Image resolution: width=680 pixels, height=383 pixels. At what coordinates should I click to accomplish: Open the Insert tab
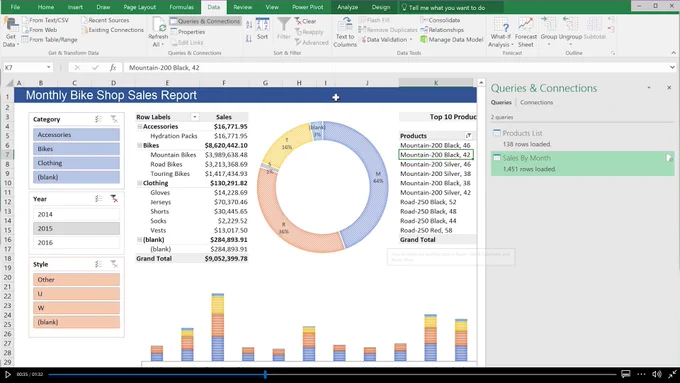pos(75,7)
